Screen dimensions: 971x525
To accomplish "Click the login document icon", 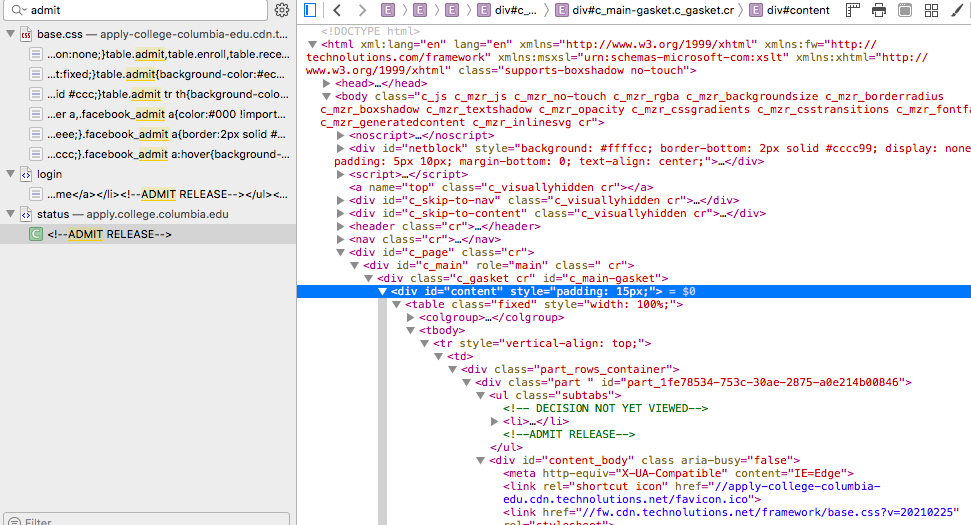I will point(26,175).
